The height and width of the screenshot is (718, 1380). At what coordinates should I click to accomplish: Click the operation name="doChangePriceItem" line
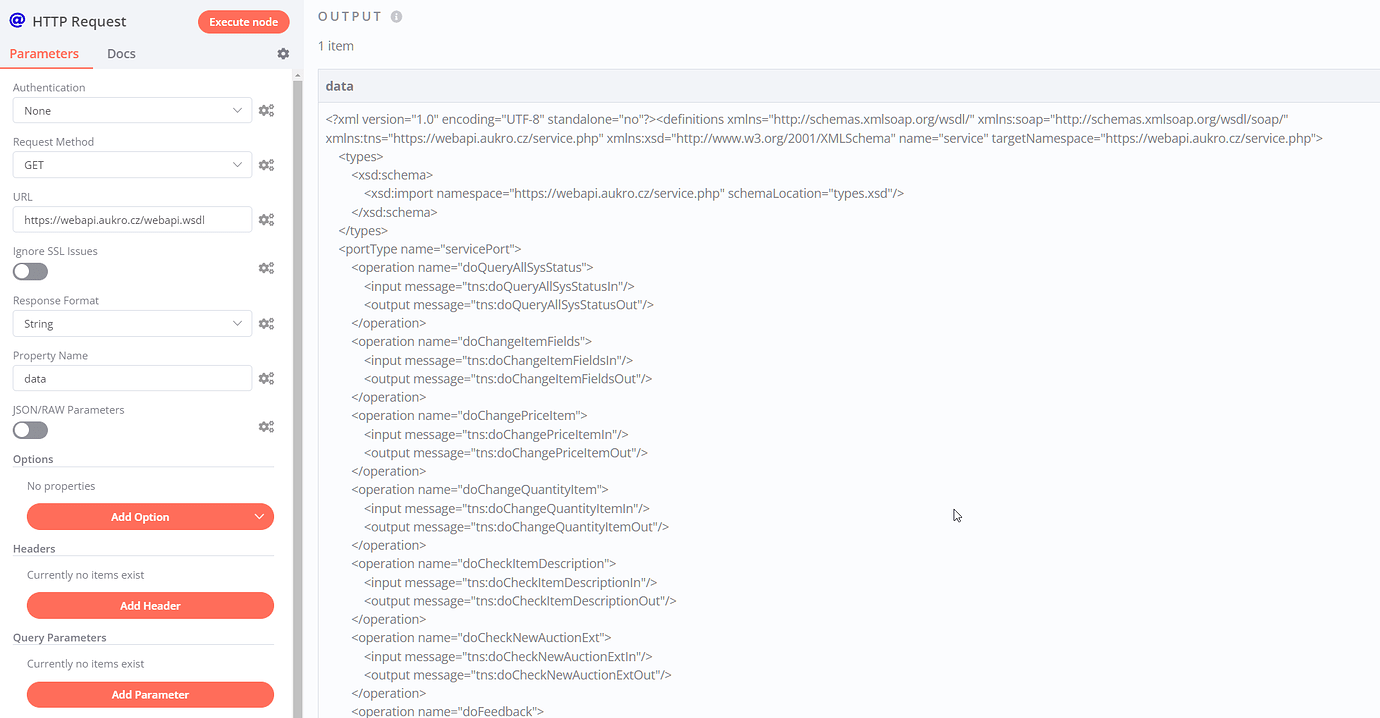(469, 415)
